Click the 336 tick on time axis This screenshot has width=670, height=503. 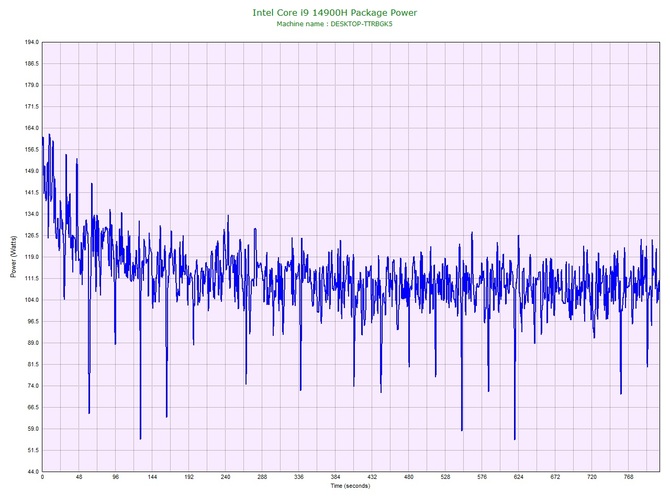(x=299, y=477)
